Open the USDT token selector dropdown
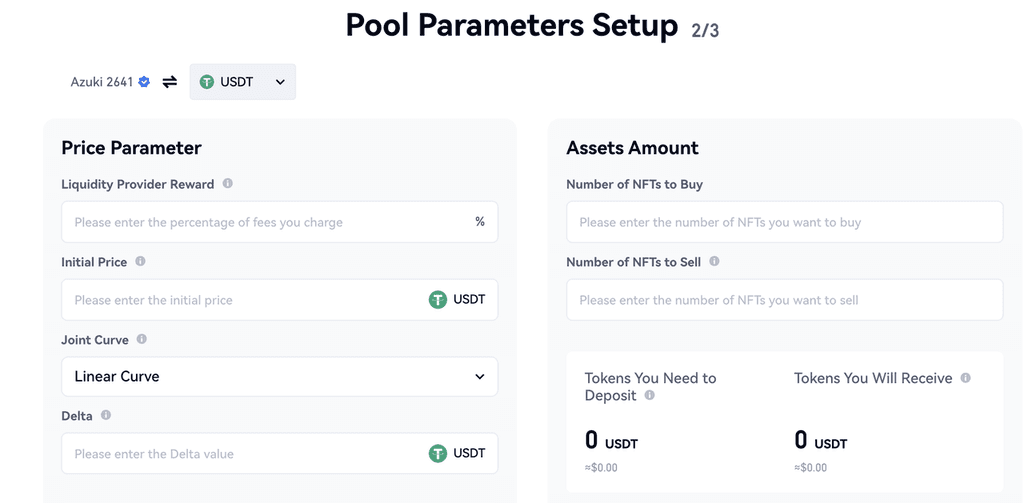Screen dimensions: 1024x503 (x=243, y=82)
